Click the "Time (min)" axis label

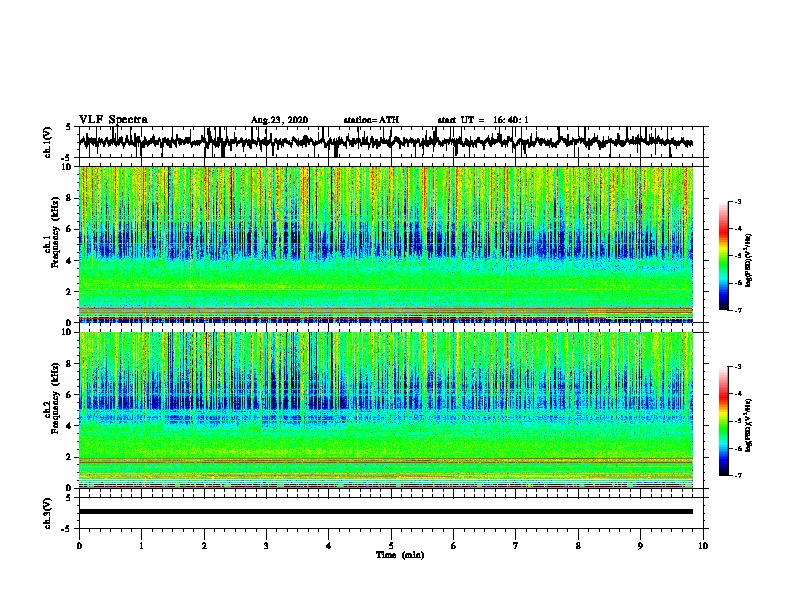[x=400, y=555]
